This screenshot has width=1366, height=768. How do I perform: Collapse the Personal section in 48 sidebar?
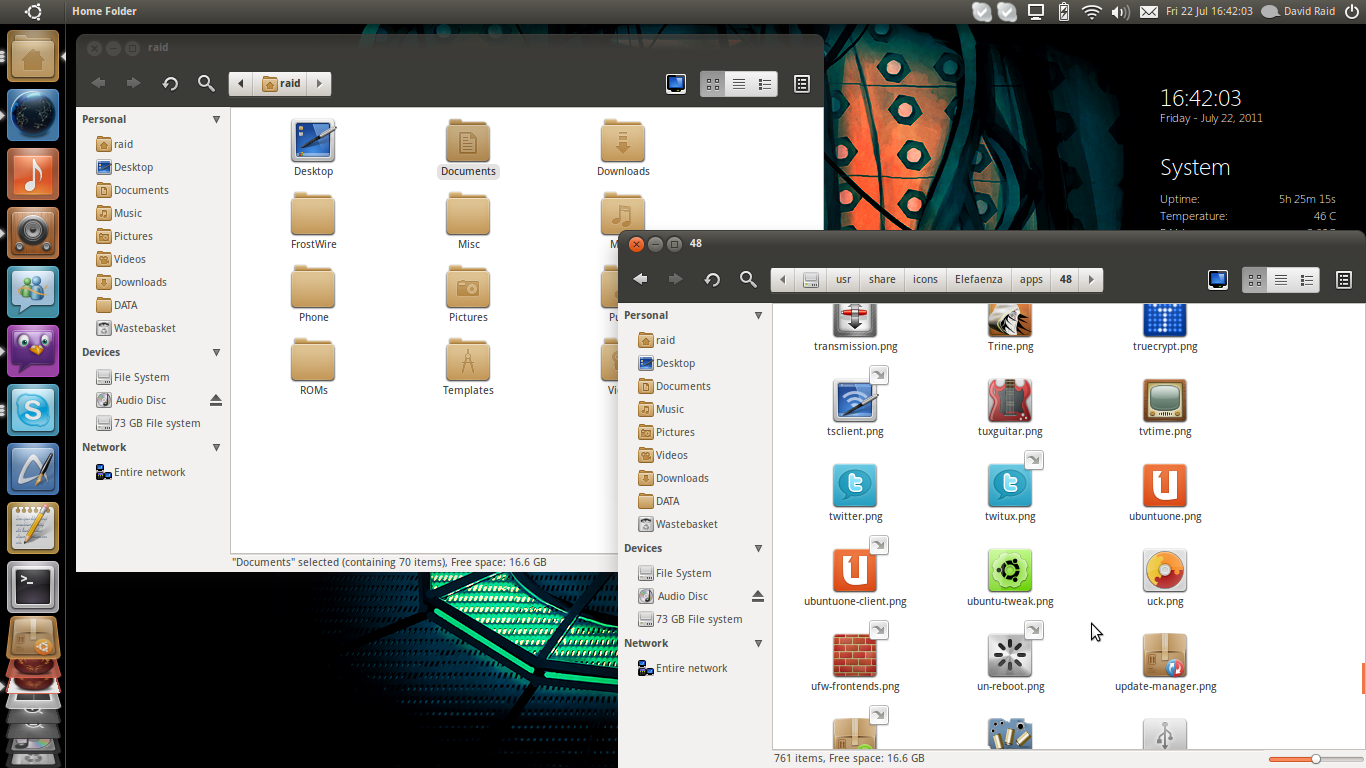(x=758, y=316)
